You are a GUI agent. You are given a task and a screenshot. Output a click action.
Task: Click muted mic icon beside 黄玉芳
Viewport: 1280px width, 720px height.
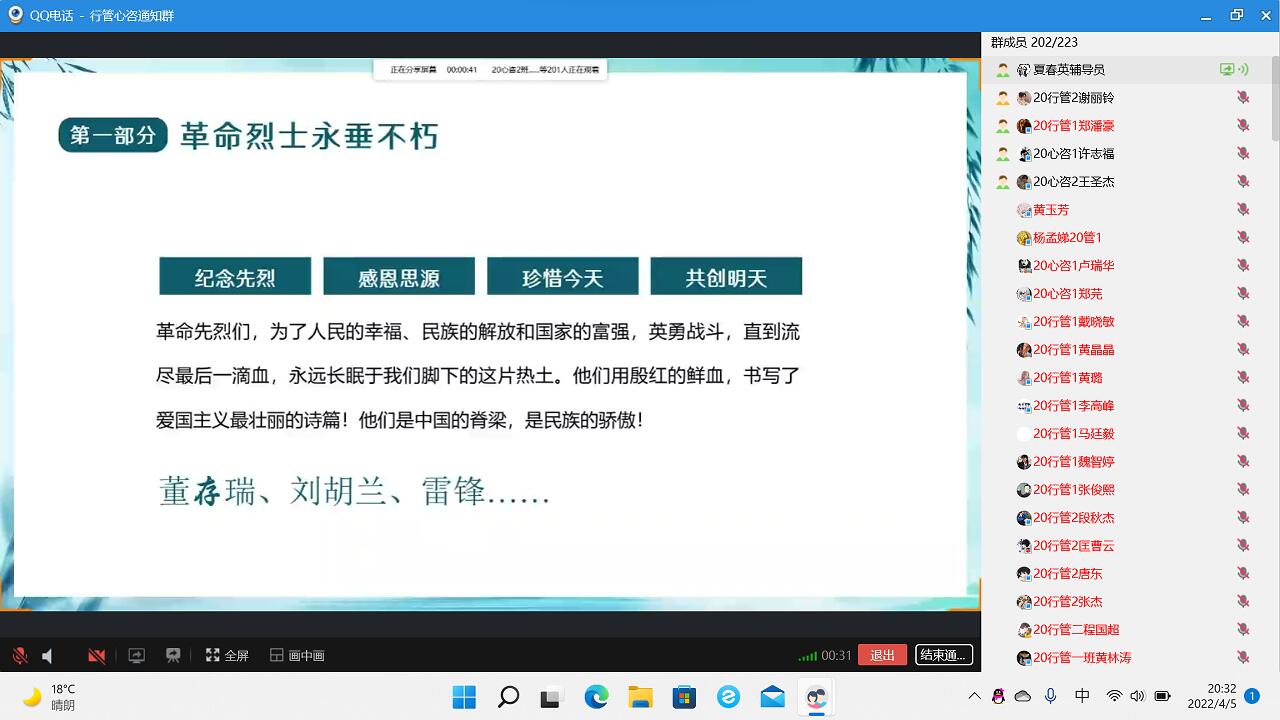[1243, 210]
